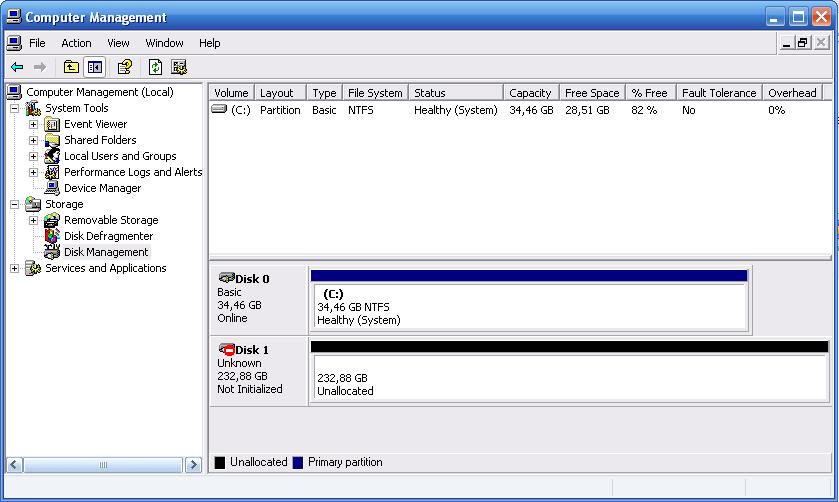
Task: Click the console icon beside File menu
Action: [x=14, y=43]
